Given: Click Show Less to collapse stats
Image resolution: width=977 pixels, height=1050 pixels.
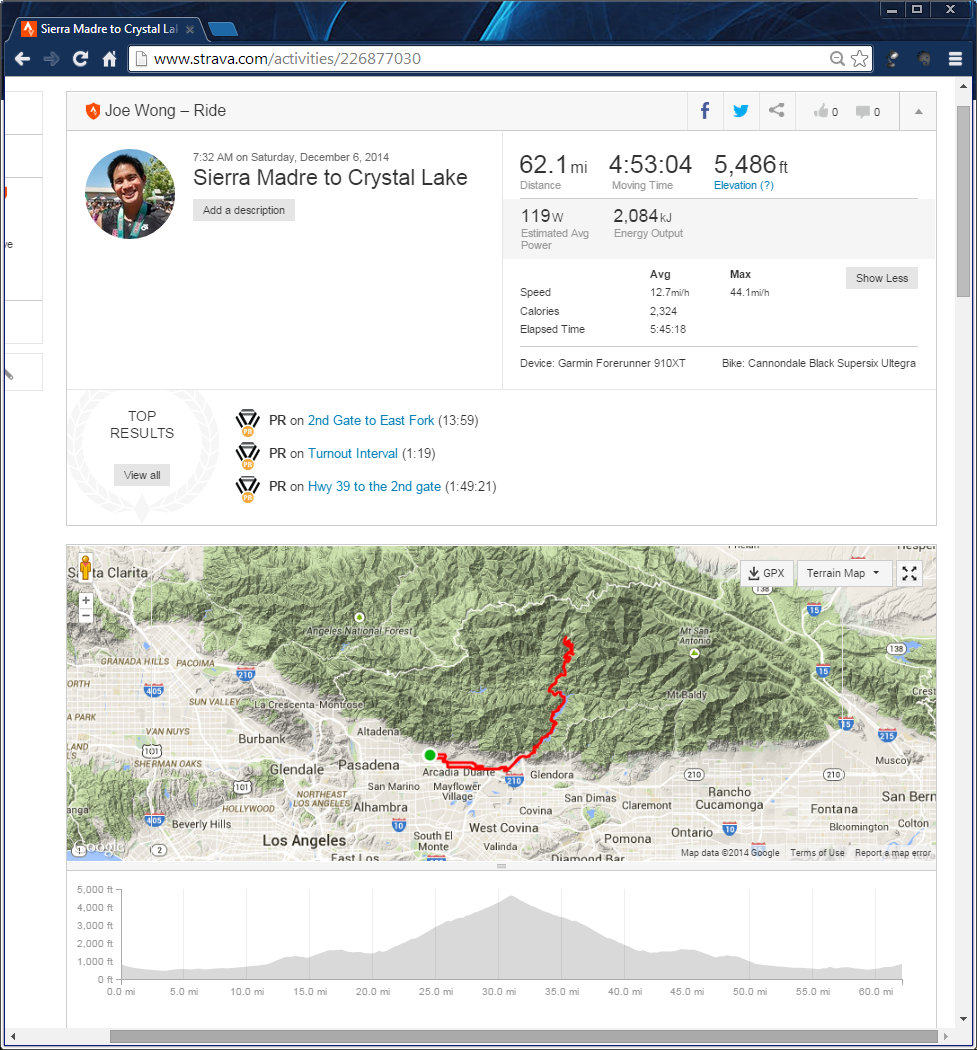Looking at the screenshot, I should [x=881, y=278].
